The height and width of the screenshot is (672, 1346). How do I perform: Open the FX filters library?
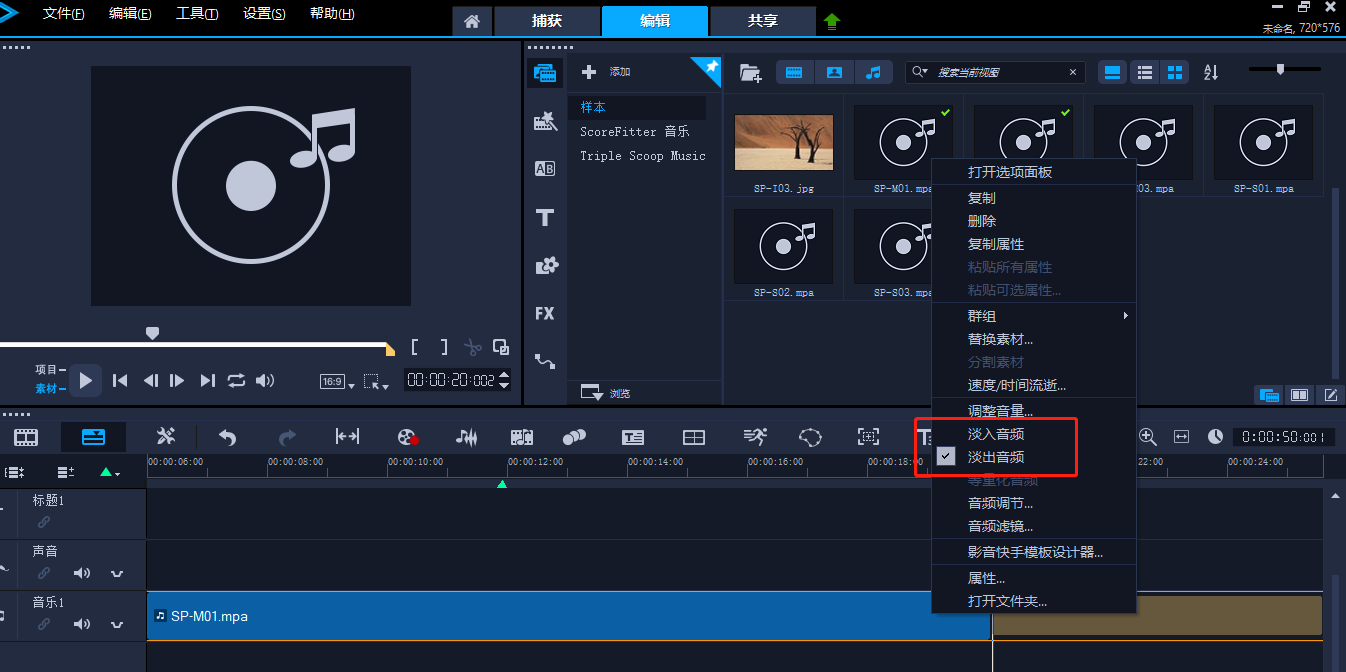click(x=545, y=314)
